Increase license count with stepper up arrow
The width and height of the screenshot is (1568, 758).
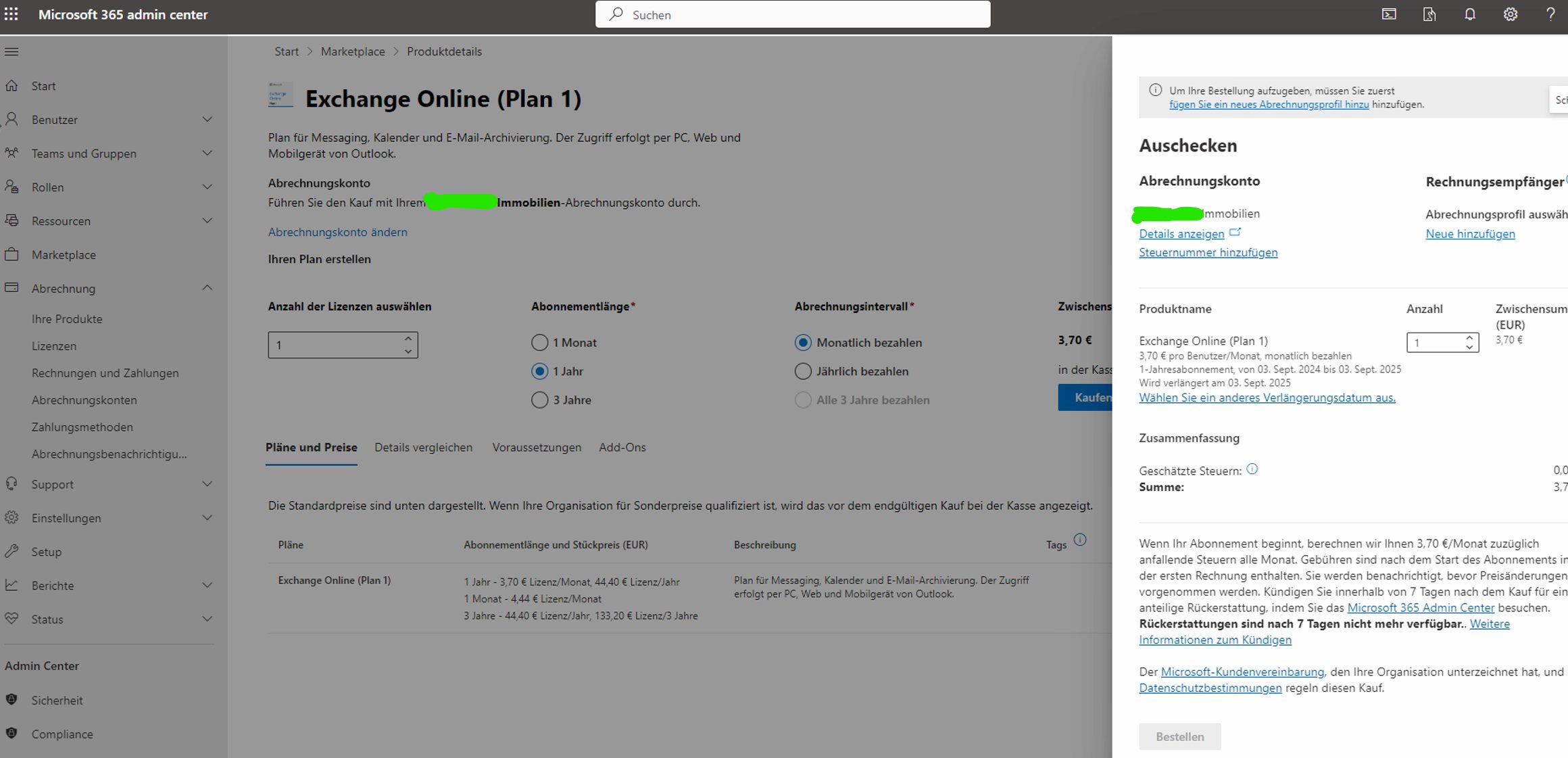[x=408, y=339]
